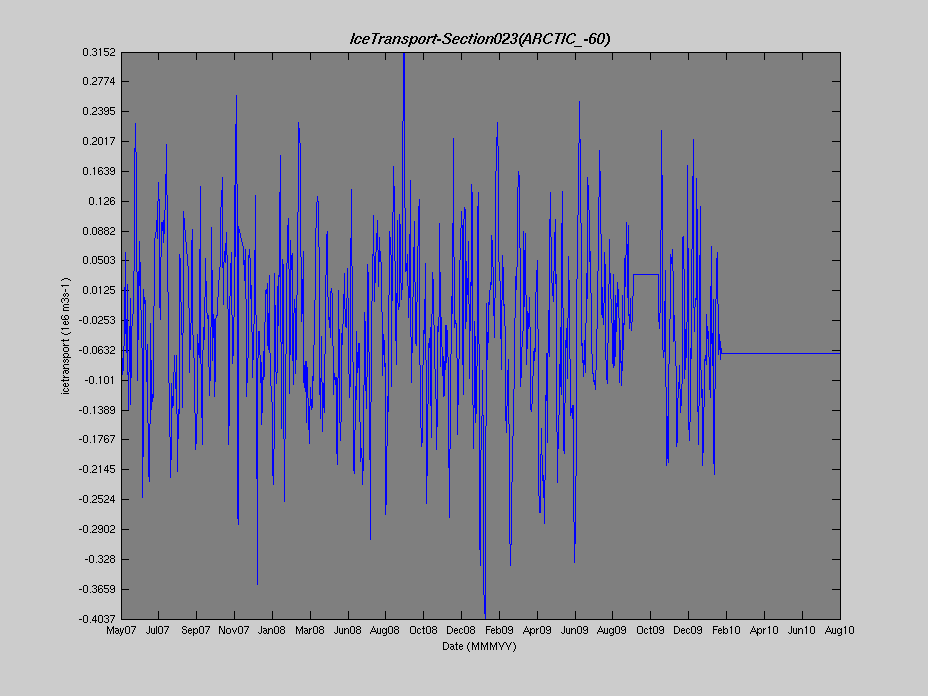
Task: Click y-axis value -0.3659
Action: click(x=97, y=589)
